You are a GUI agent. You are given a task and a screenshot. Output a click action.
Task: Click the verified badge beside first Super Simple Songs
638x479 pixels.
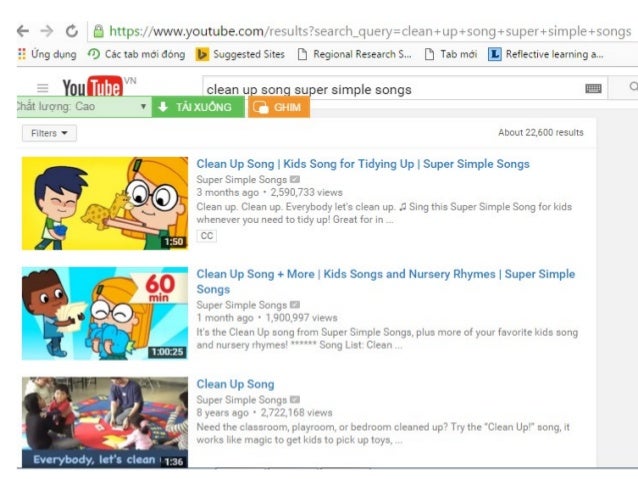point(295,179)
